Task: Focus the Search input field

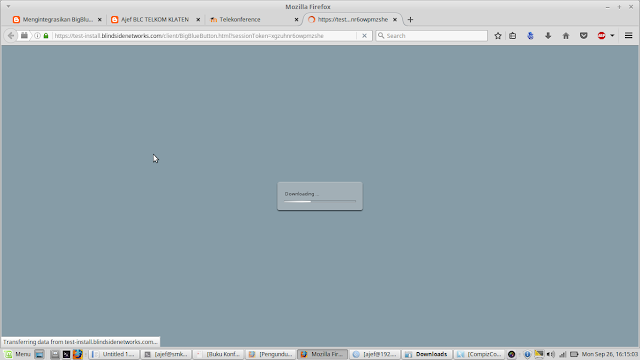Action: [431, 36]
